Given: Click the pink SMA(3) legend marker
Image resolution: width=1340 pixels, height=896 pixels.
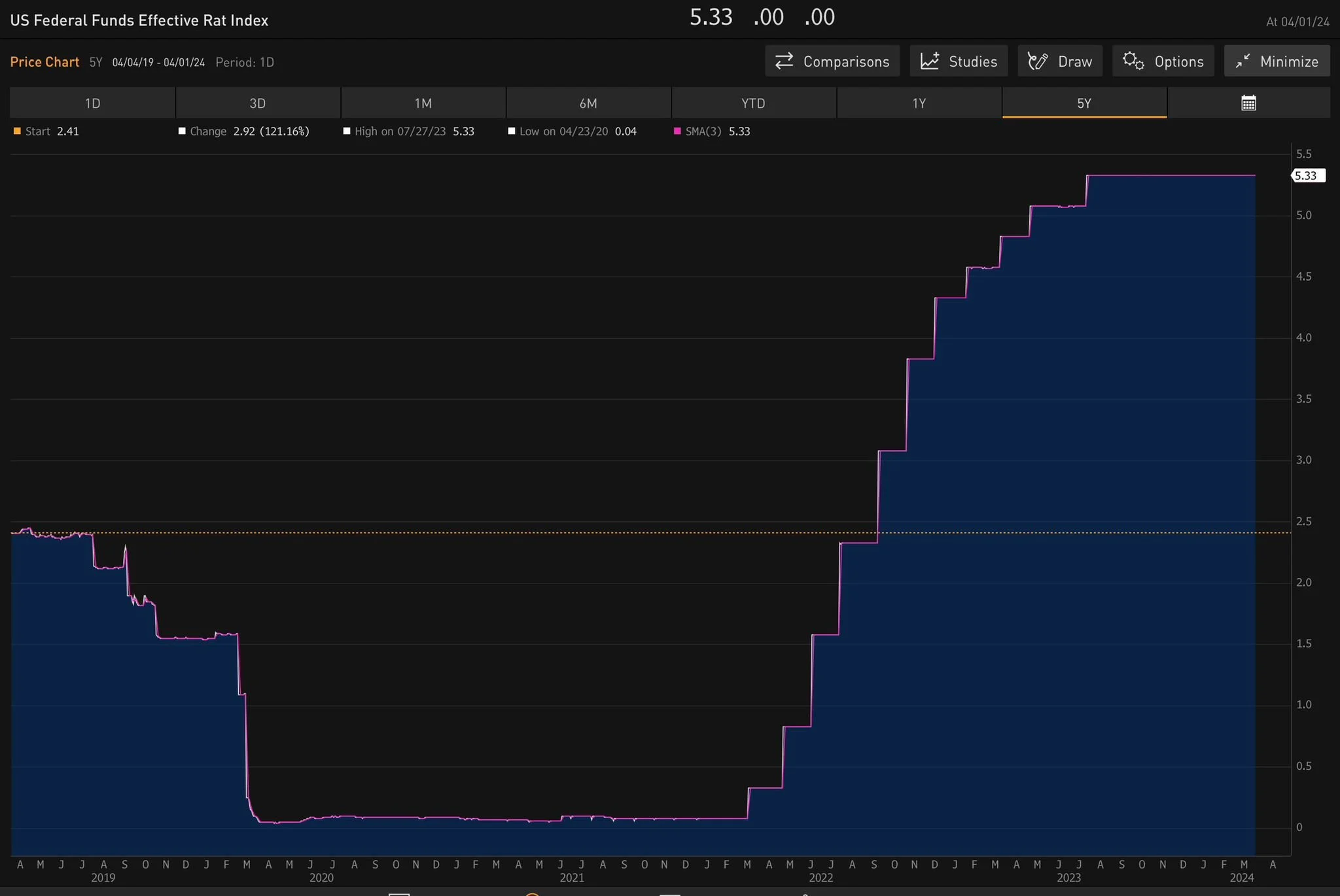Looking at the screenshot, I should [677, 131].
